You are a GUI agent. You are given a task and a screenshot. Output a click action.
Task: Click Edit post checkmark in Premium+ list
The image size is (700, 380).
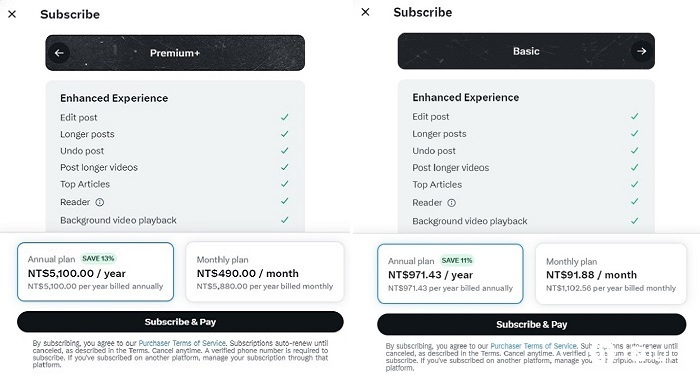point(284,117)
